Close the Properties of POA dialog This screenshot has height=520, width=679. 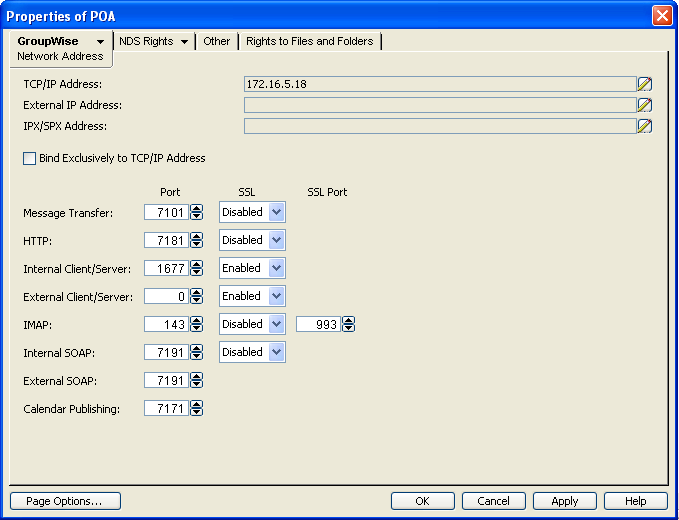click(662, 16)
